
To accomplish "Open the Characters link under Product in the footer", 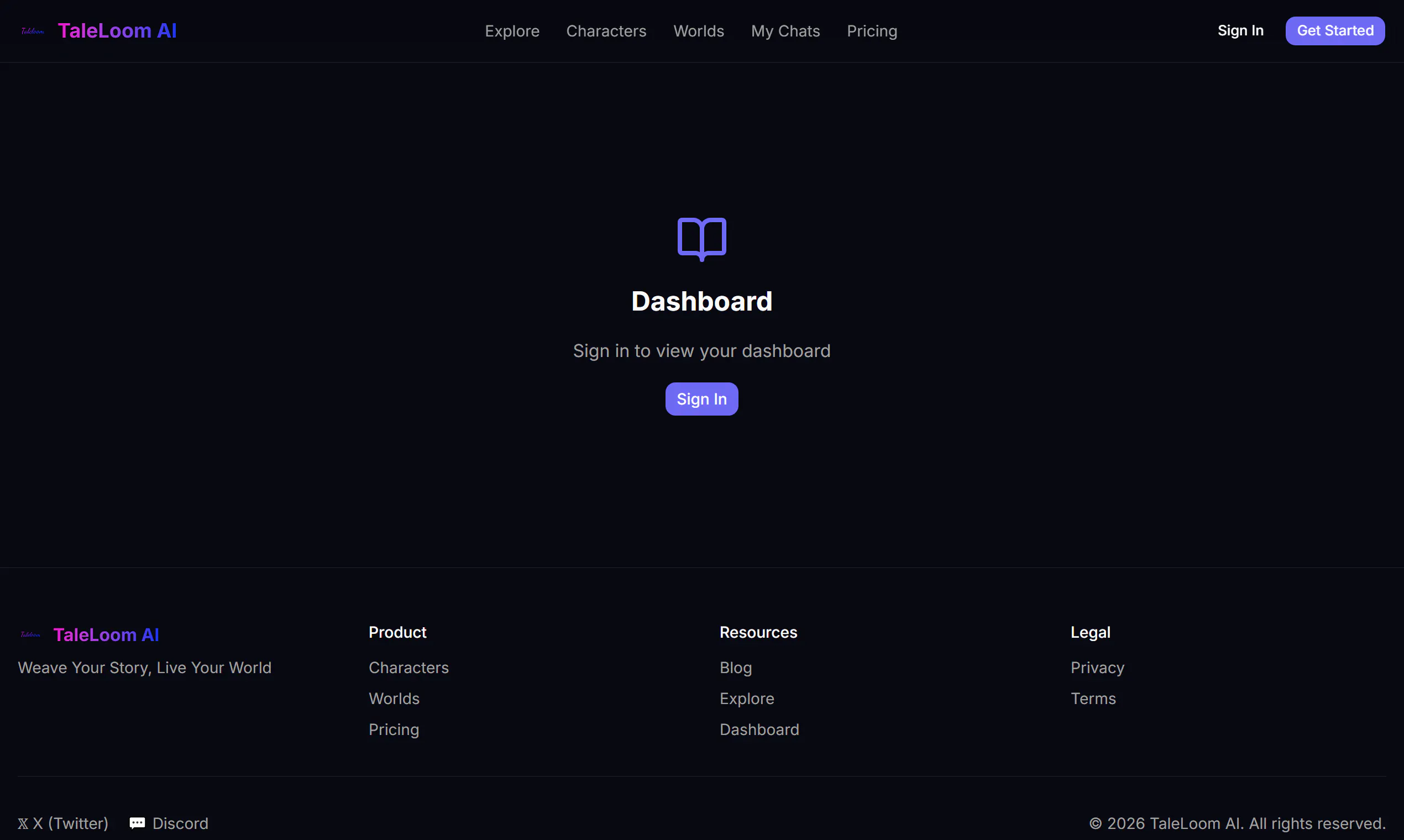I will [408, 668].
